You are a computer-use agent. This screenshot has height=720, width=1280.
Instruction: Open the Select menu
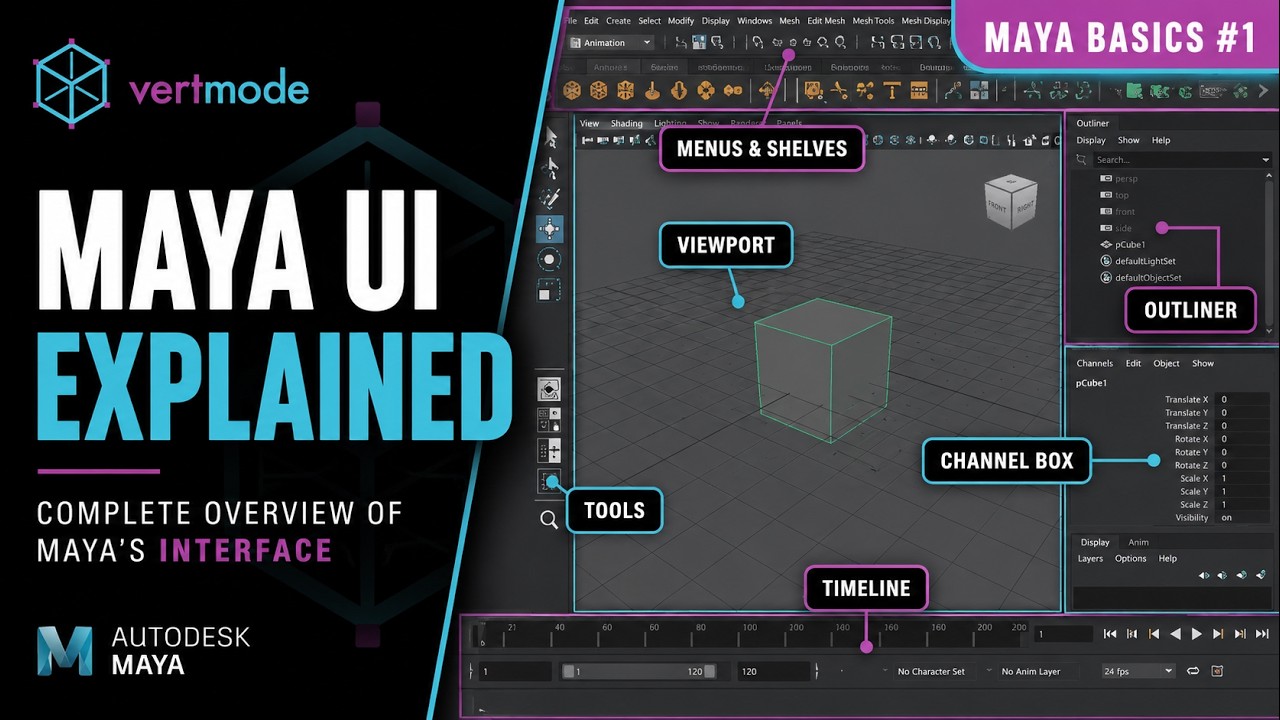(650, 21)
